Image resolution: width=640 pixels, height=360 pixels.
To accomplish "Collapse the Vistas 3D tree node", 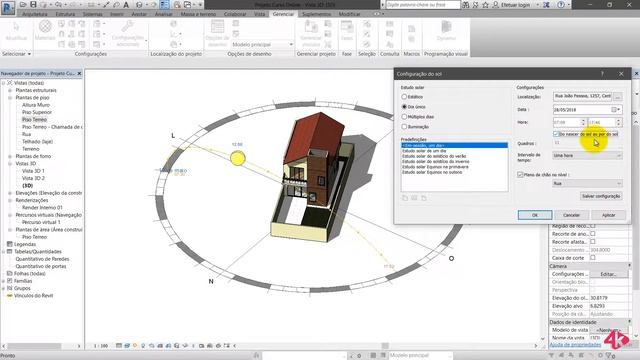I will (10, 164).
